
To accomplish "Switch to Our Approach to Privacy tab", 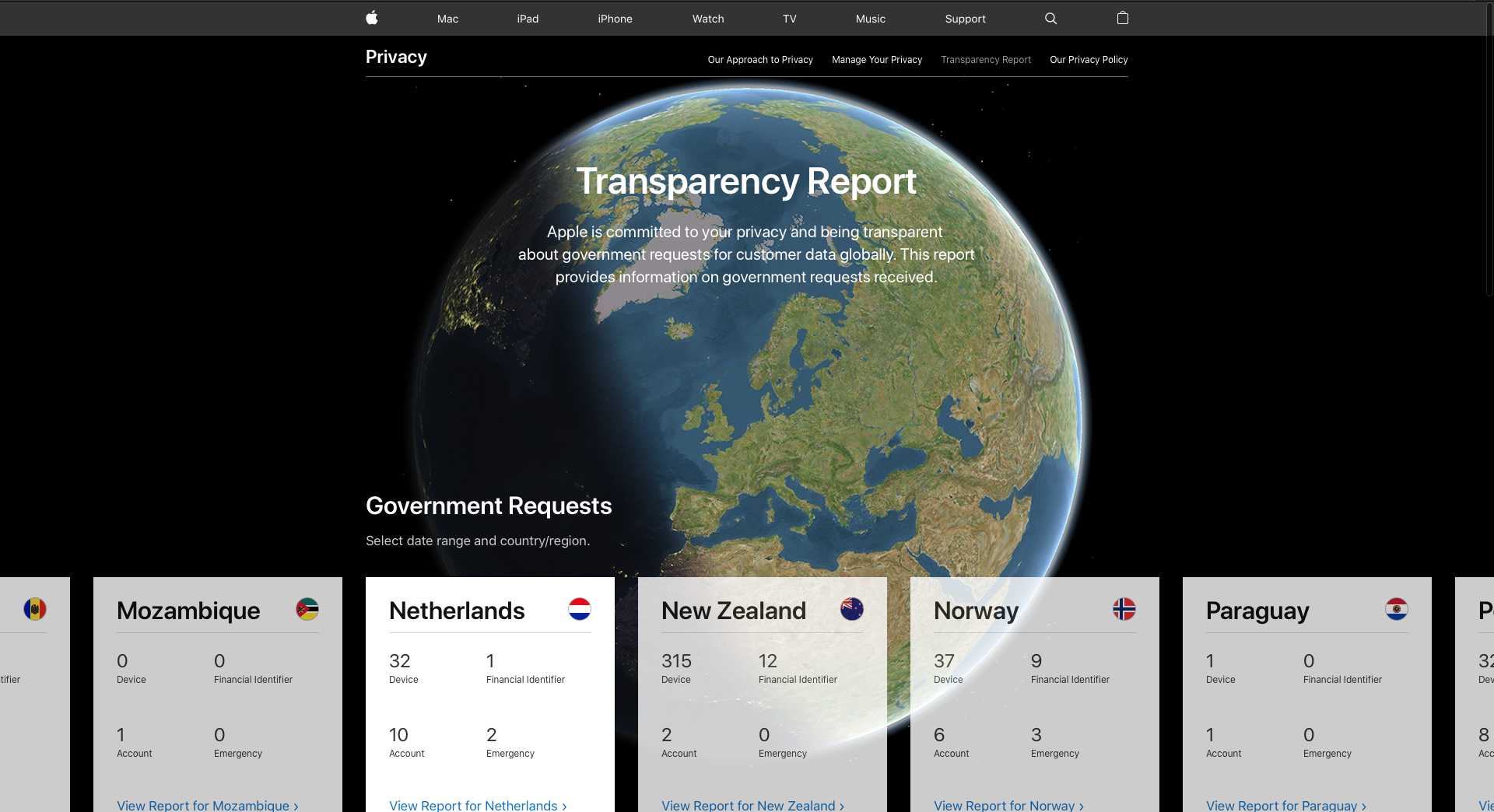I will pos(760,60).
